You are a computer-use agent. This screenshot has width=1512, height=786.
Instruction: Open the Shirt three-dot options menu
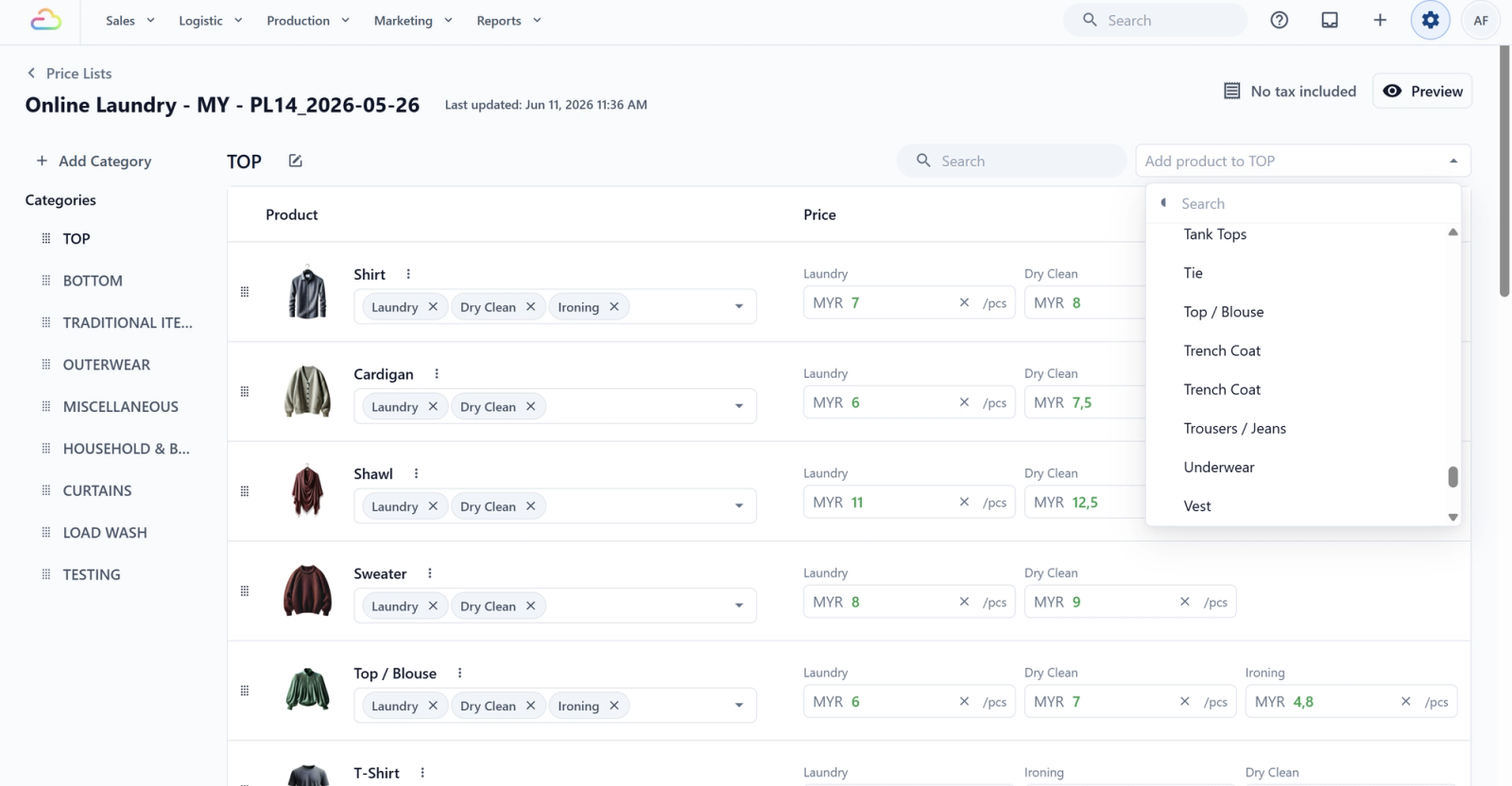(408, 274)
